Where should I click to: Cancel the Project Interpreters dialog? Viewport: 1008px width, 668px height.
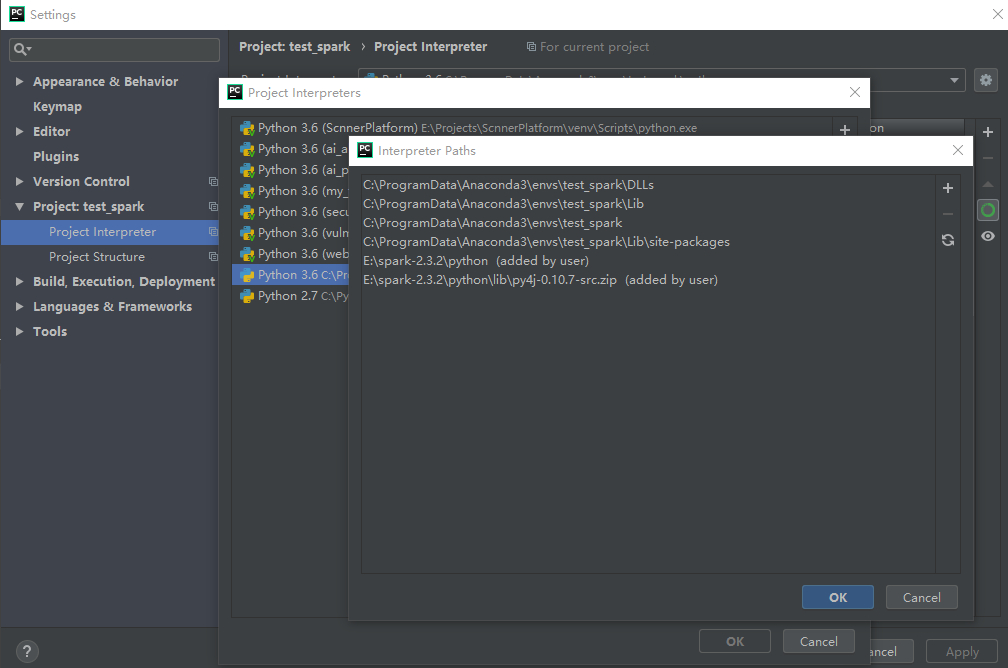[818, 642]
